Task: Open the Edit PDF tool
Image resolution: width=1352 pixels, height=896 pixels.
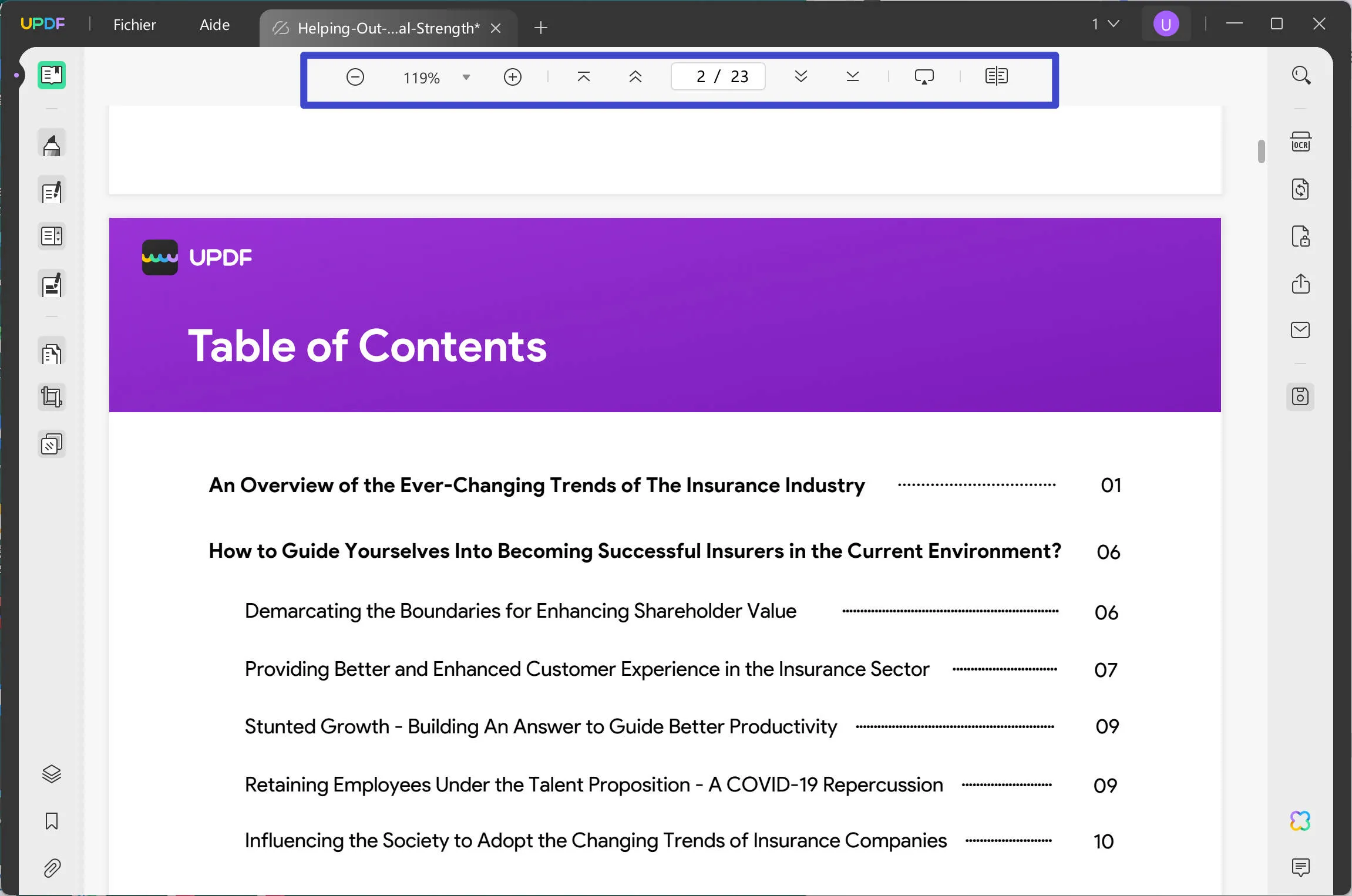Action: tap(52, 191)
